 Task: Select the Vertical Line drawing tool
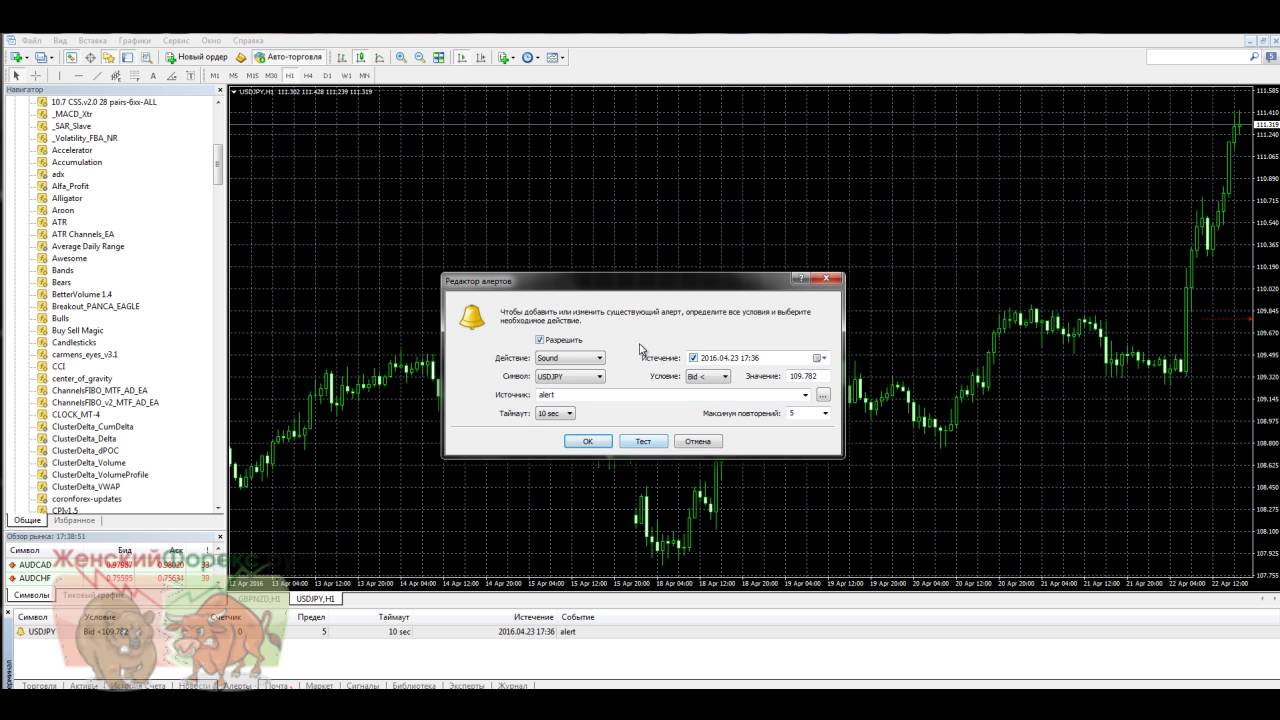tap(59, 75)
